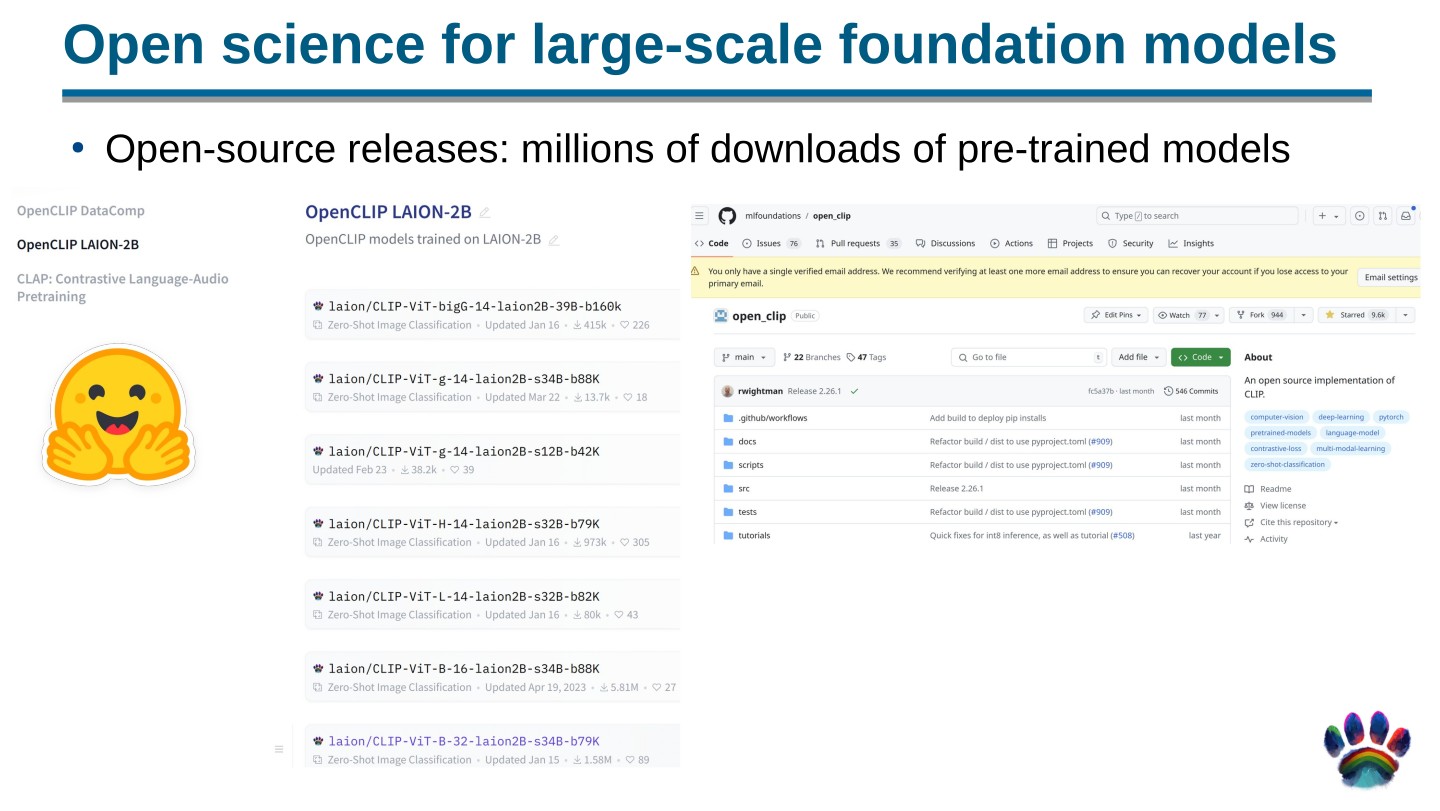Open the green Code dropdown button
This screenshot has height=811, width=1440.
point(1201,357)
